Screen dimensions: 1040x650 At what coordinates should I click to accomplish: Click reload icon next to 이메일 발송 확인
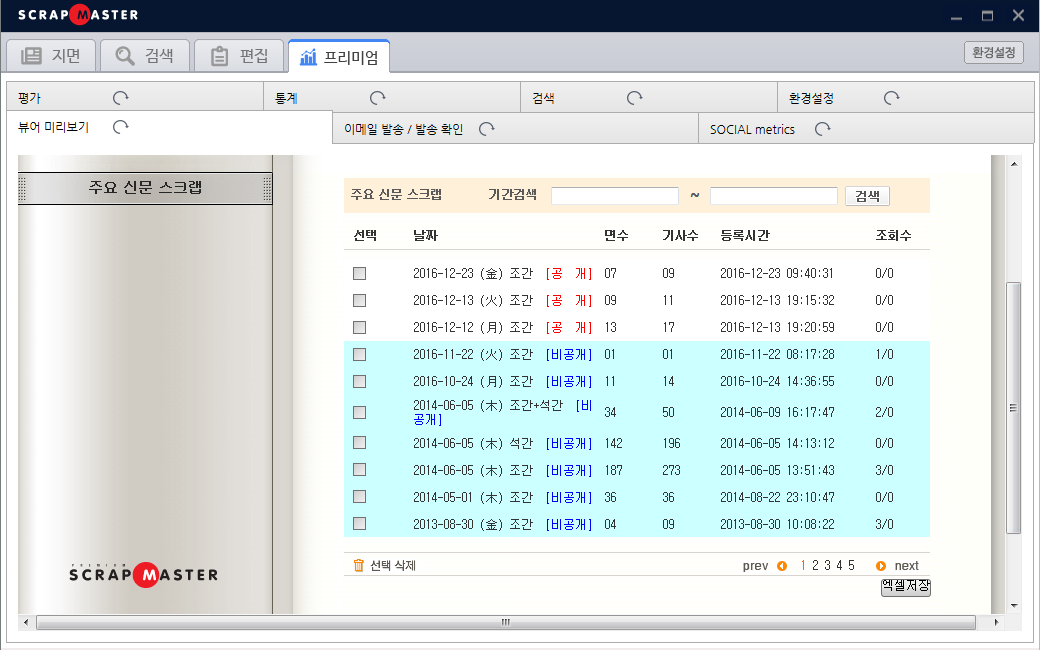tap(487, 129)
